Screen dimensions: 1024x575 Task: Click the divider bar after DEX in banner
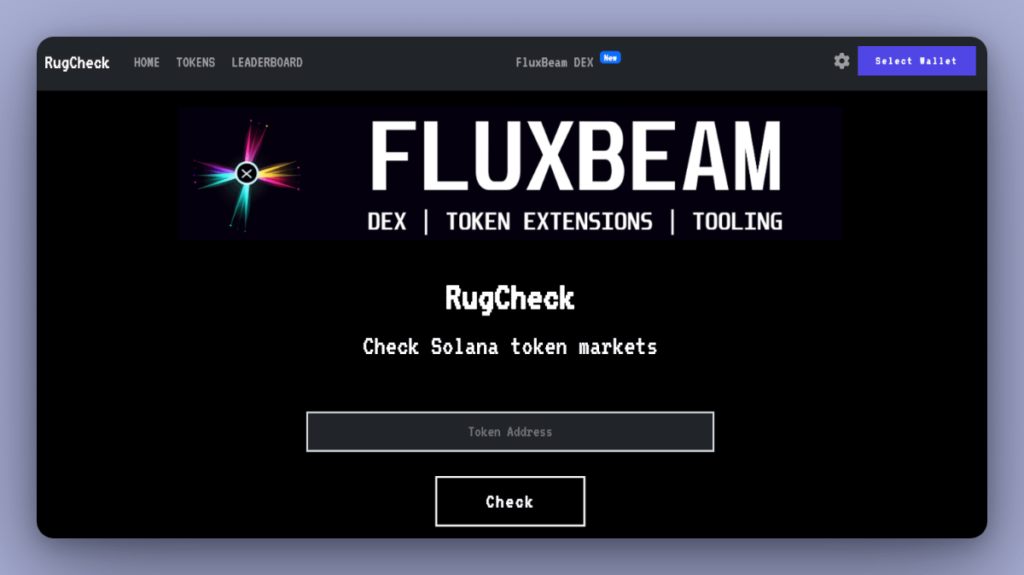pos(426,222)
